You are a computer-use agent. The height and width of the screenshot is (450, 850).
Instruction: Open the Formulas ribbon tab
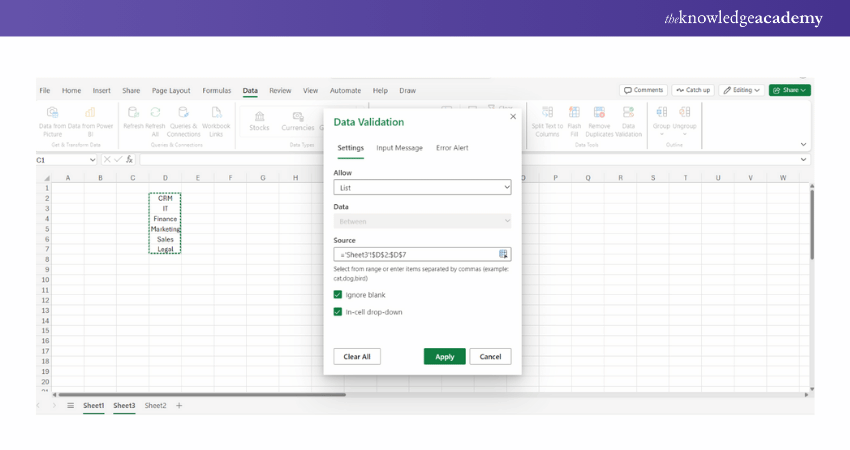pos(216,90)
